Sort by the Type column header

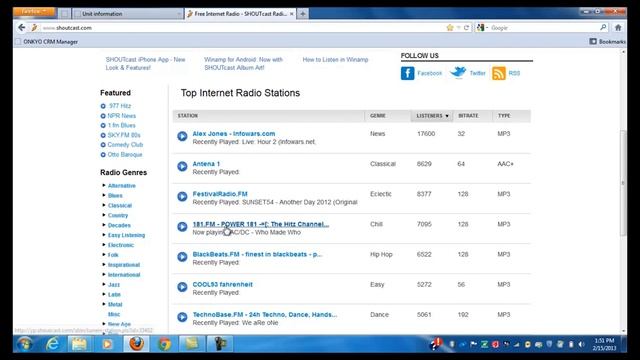point(504,116)
